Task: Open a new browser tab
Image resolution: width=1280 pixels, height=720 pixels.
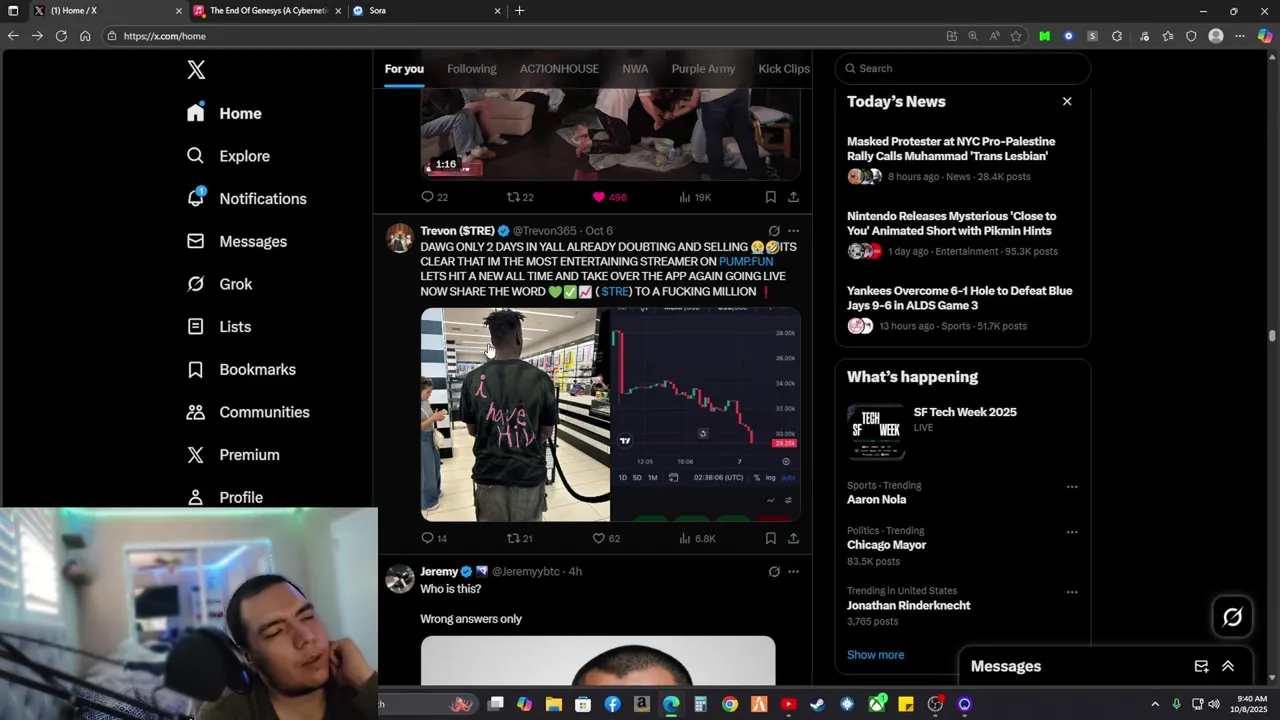Action: click(519, 11)
